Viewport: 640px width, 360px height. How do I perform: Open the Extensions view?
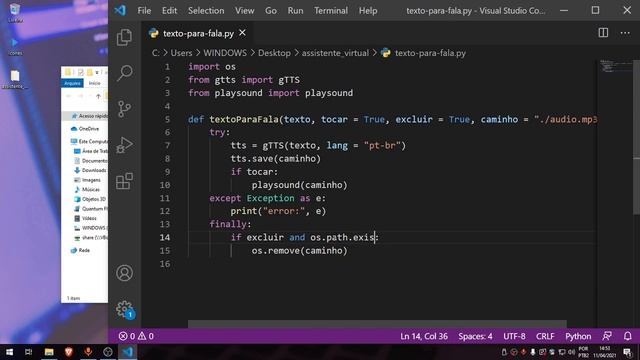pyautogui.click(x=124, y=181)
